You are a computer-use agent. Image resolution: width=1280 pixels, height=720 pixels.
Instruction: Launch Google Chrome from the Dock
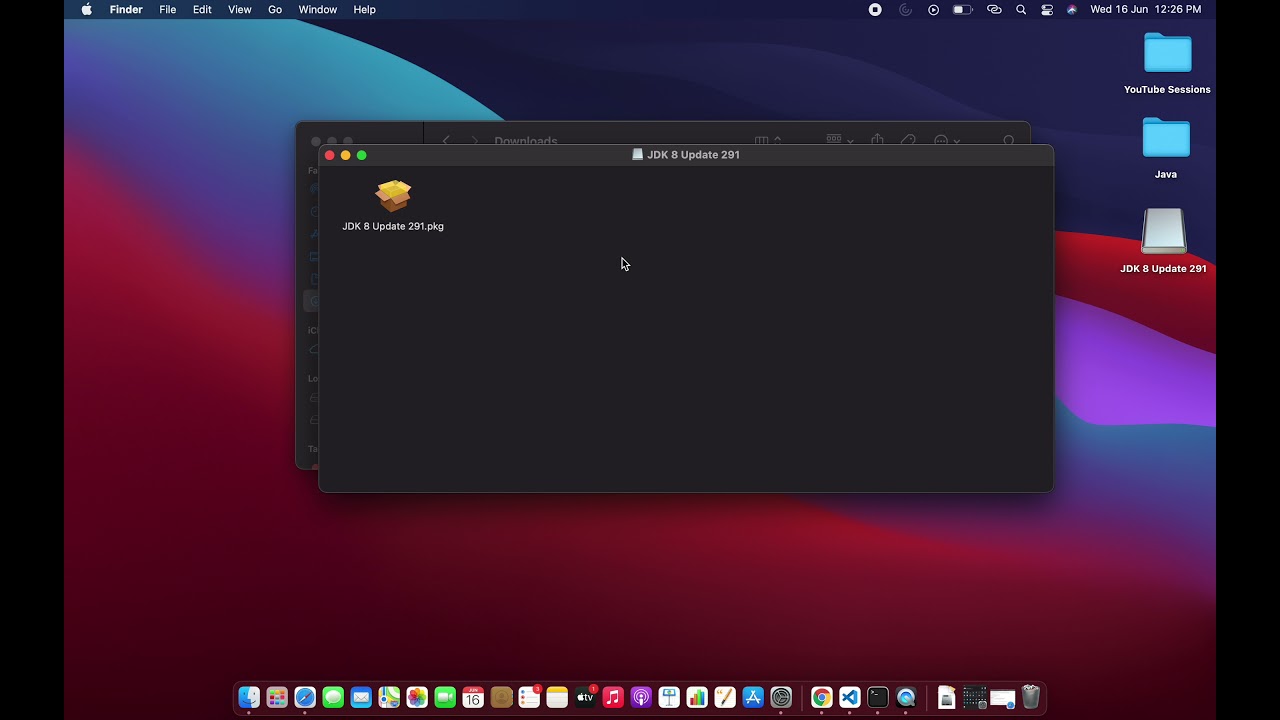(821, 697)
